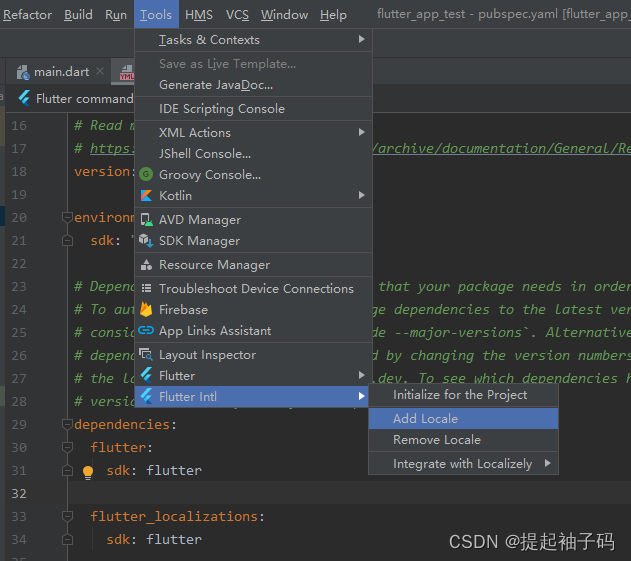Image resolution: width=631 pixels, height=561 pixels.
Task: Collapse flutter_localizations fold on line 33
Action: pyautogui.click(x=67, y=516)
